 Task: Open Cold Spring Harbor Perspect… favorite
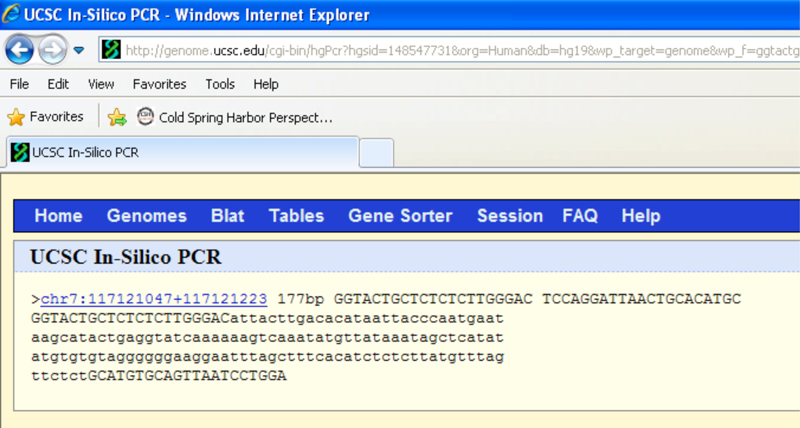235,117
